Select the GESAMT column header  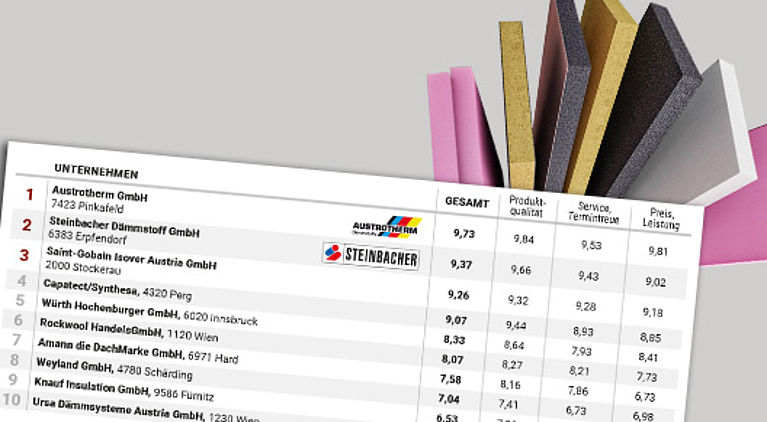[x=467, y=202]
